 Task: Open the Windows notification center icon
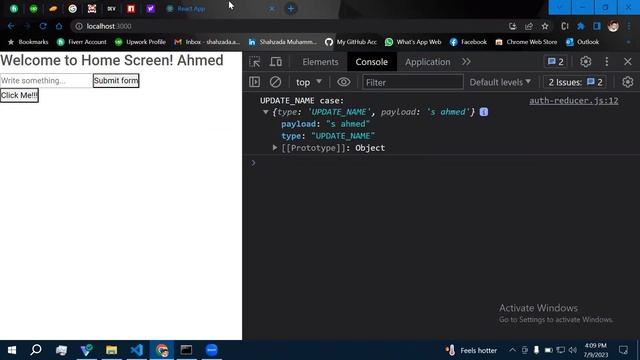point(623,350)
